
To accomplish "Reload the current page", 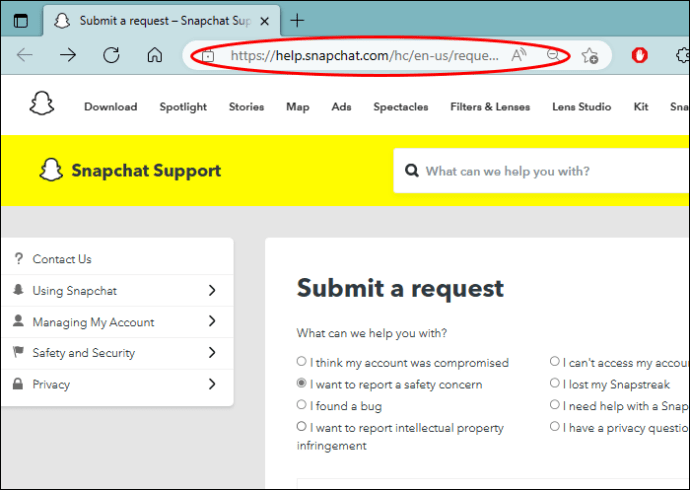I will 111,55.
